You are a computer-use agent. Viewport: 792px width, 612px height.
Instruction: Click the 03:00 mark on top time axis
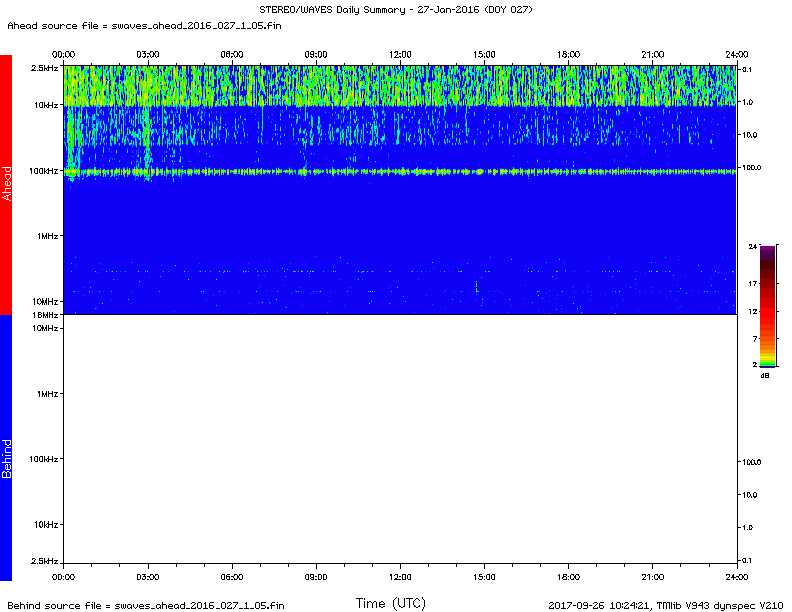click(x=148, y=54)
